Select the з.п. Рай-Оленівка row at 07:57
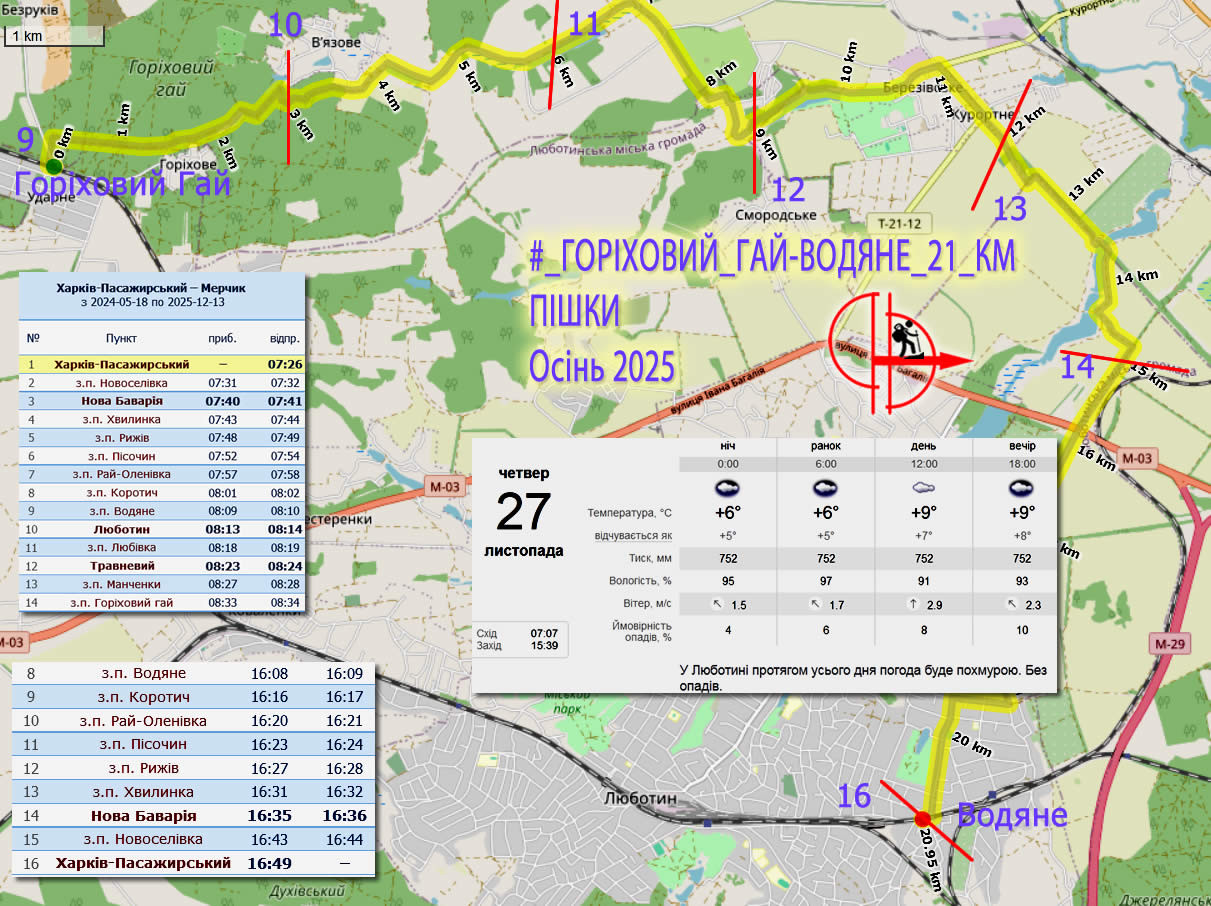Screen dimensions: 1211x906 point(163,474)
